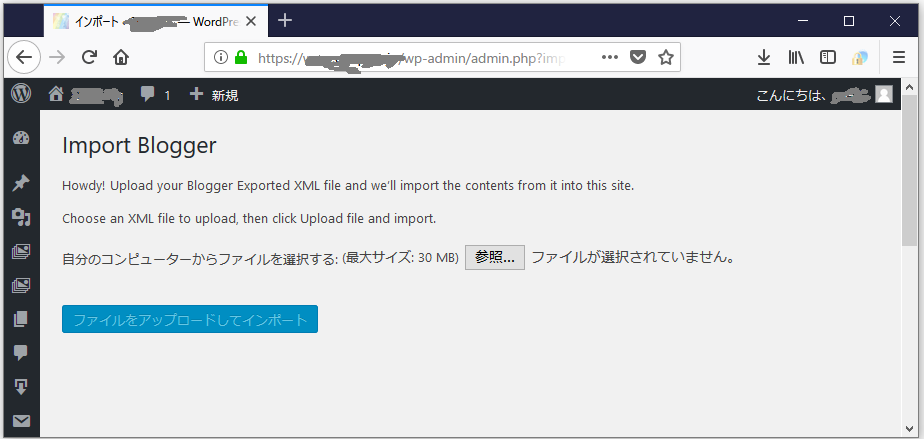Click the comments bubble in admin bar
Screen dimensions: 924x439
[154, 94]
